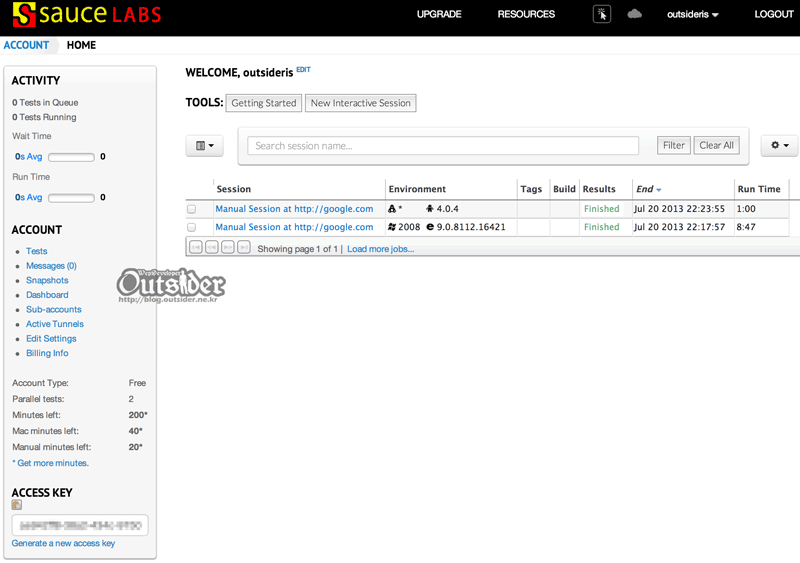Open the Sub-accounts link

point(54,309)
